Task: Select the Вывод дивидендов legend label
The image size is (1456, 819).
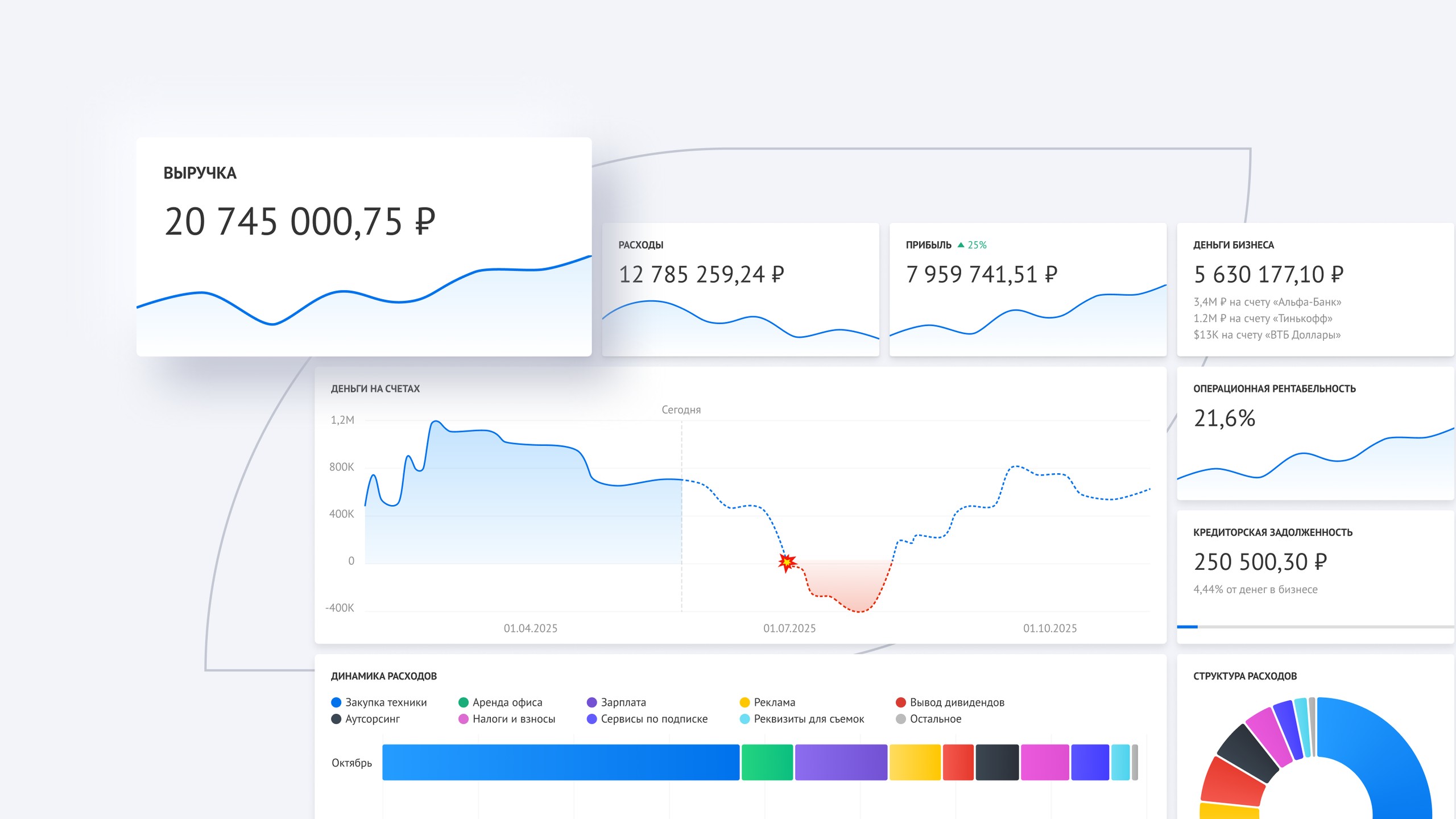Action: (x=957, y=703)
